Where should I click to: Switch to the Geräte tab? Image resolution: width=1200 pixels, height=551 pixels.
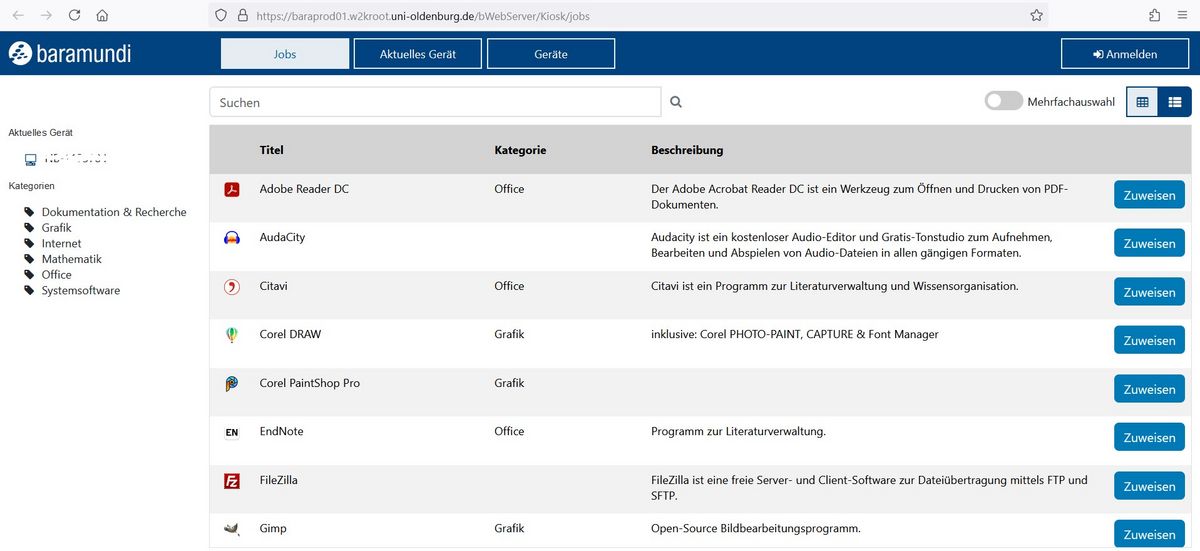(x=550, y=54)
